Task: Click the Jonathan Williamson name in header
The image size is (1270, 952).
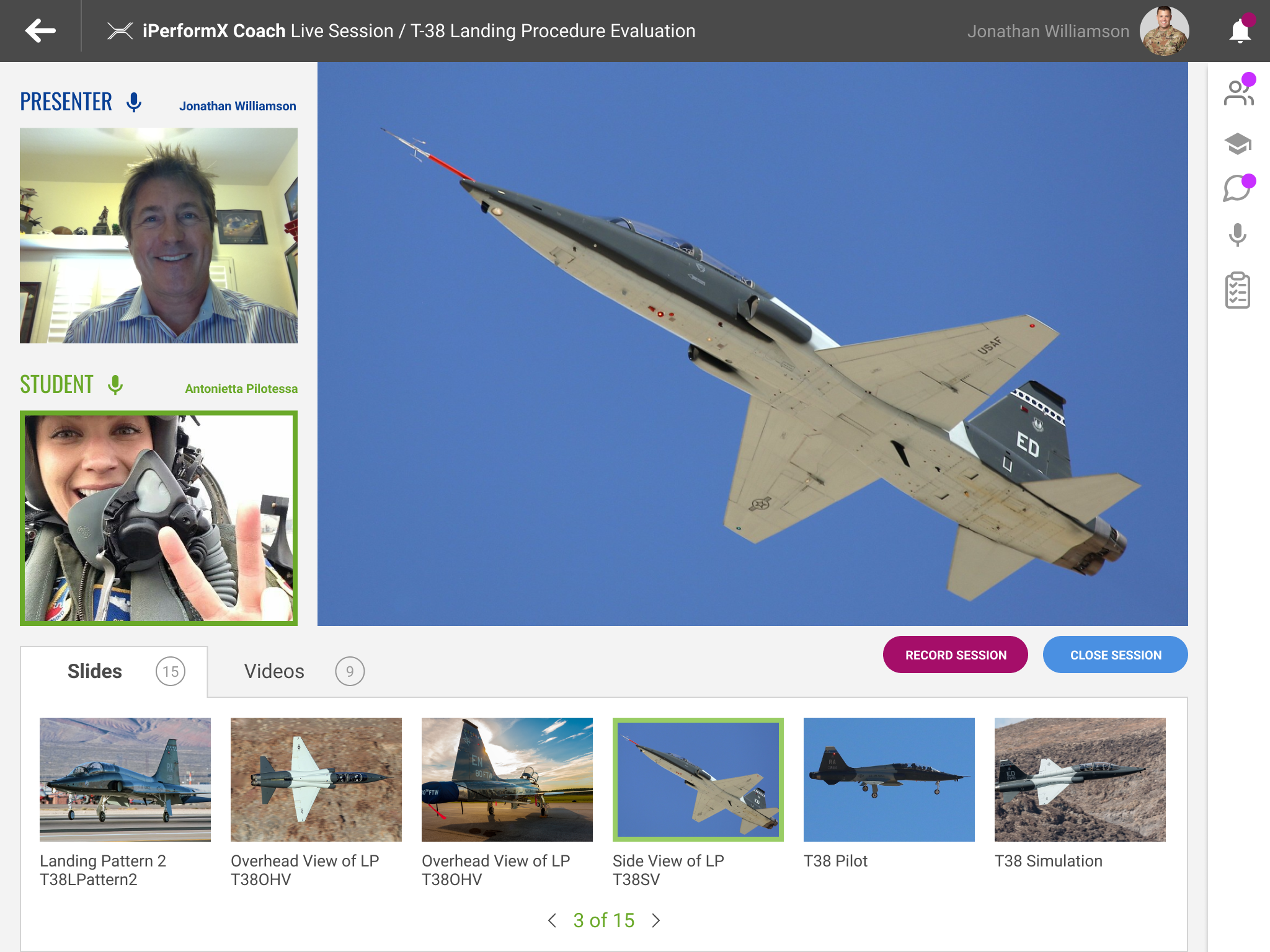Action: tap(1048, 31)
